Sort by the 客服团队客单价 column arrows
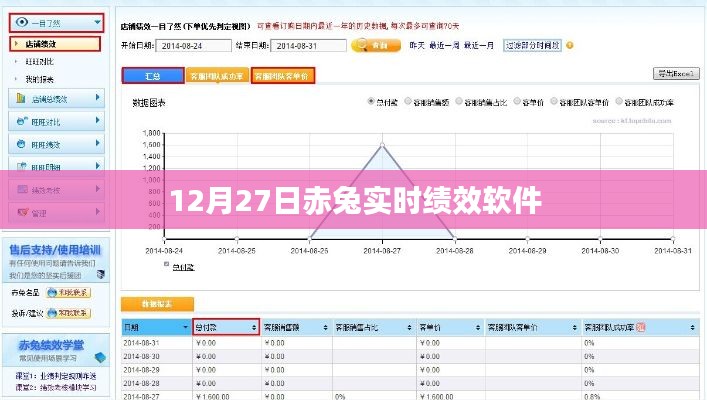Viewport: 707px width, 400px height. click(x=574, y=327)
